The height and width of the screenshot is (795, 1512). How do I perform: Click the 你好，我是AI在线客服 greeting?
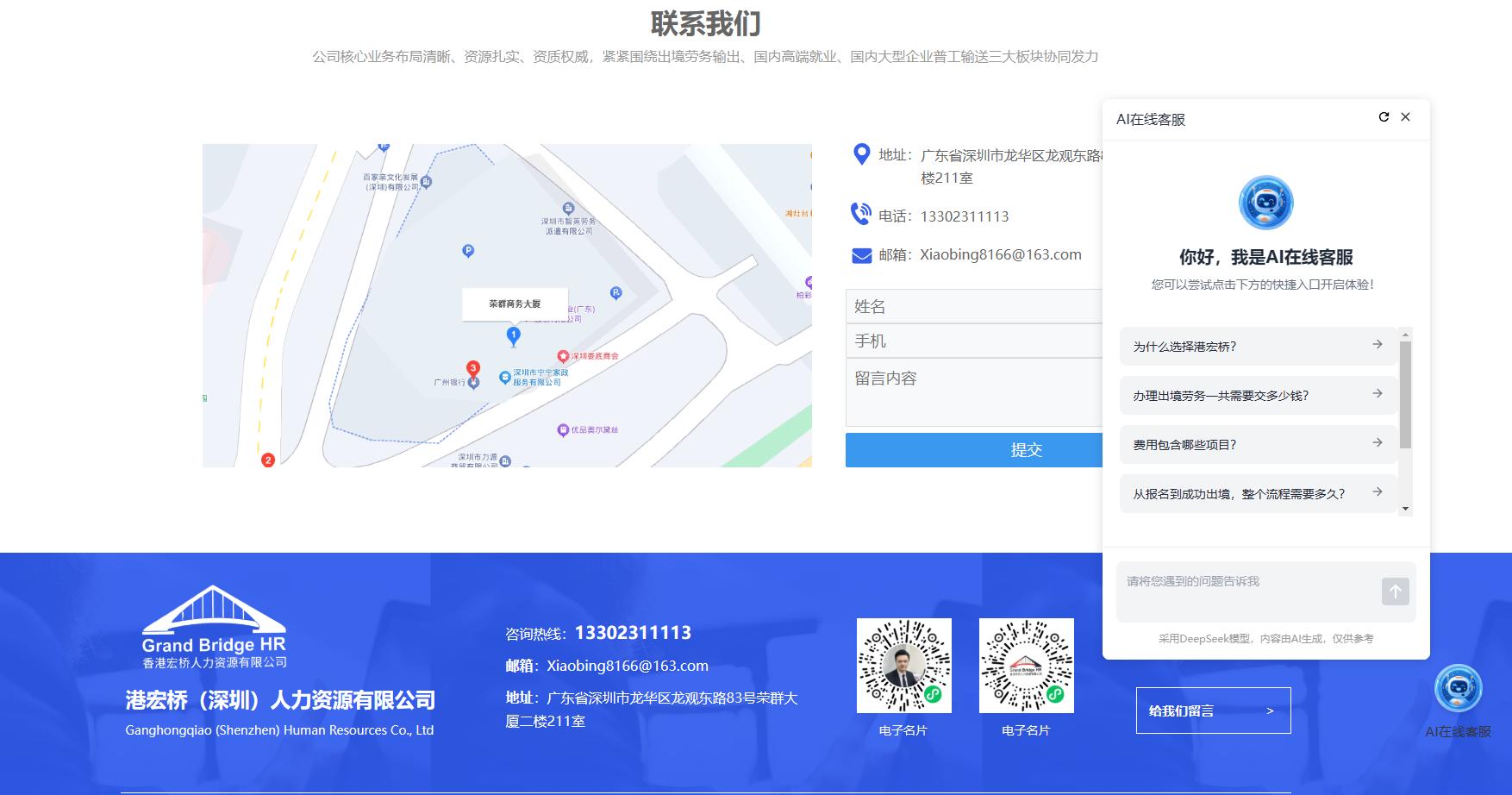coord(1265,257)
